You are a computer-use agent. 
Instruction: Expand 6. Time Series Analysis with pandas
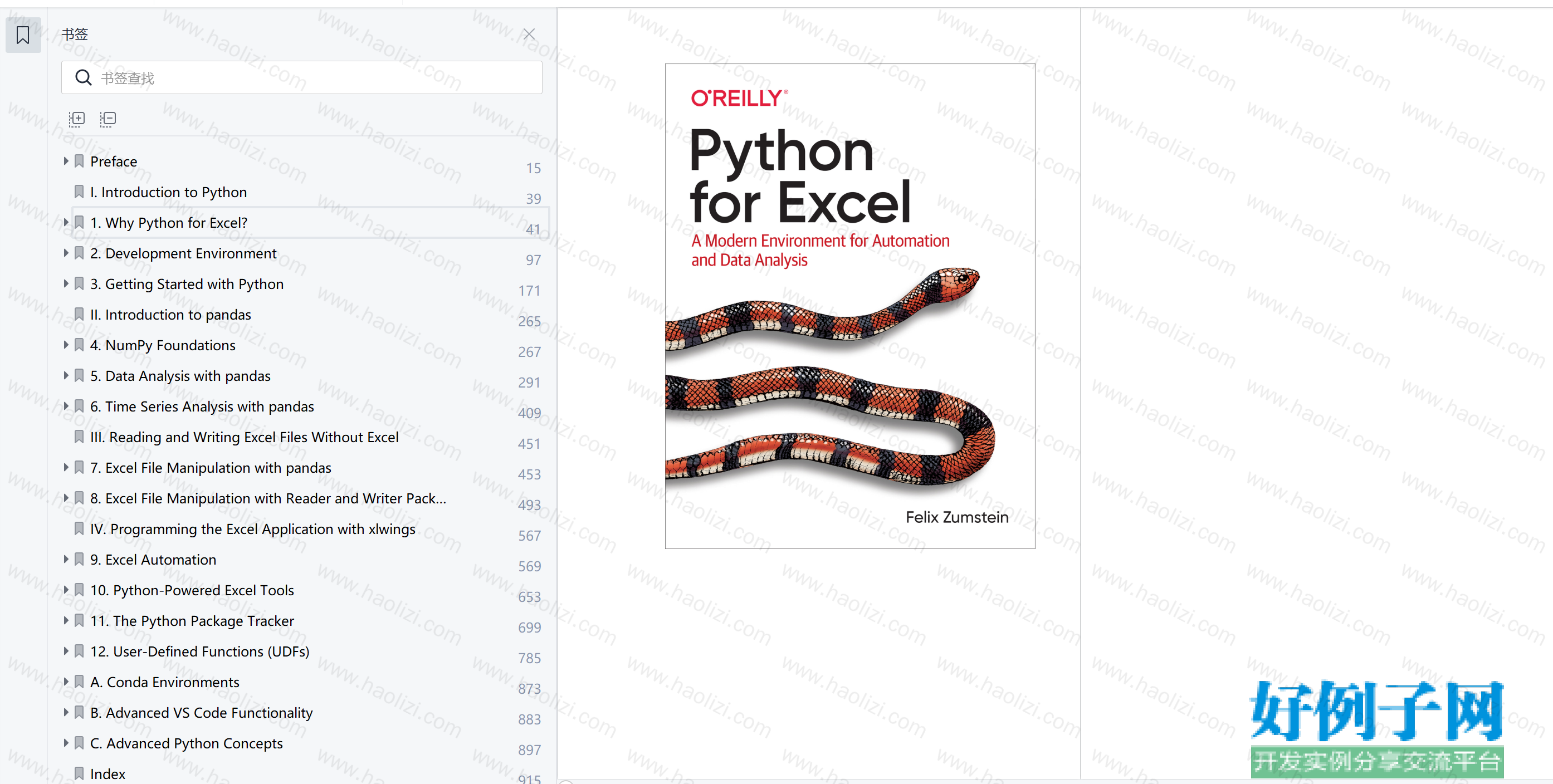click(66, 406)
